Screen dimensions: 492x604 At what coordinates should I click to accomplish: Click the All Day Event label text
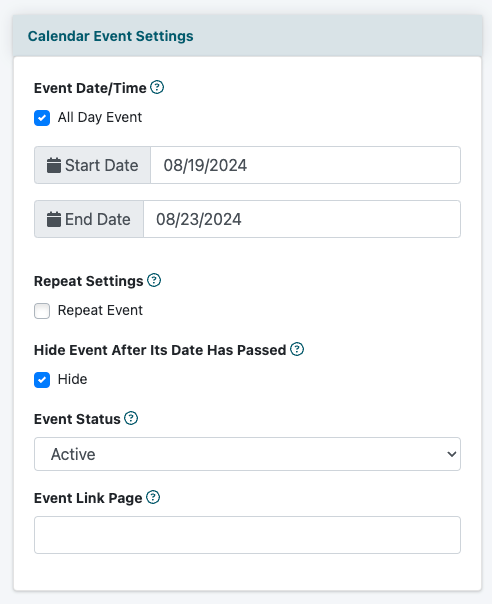pyautogui.click(x=100, y=117)
